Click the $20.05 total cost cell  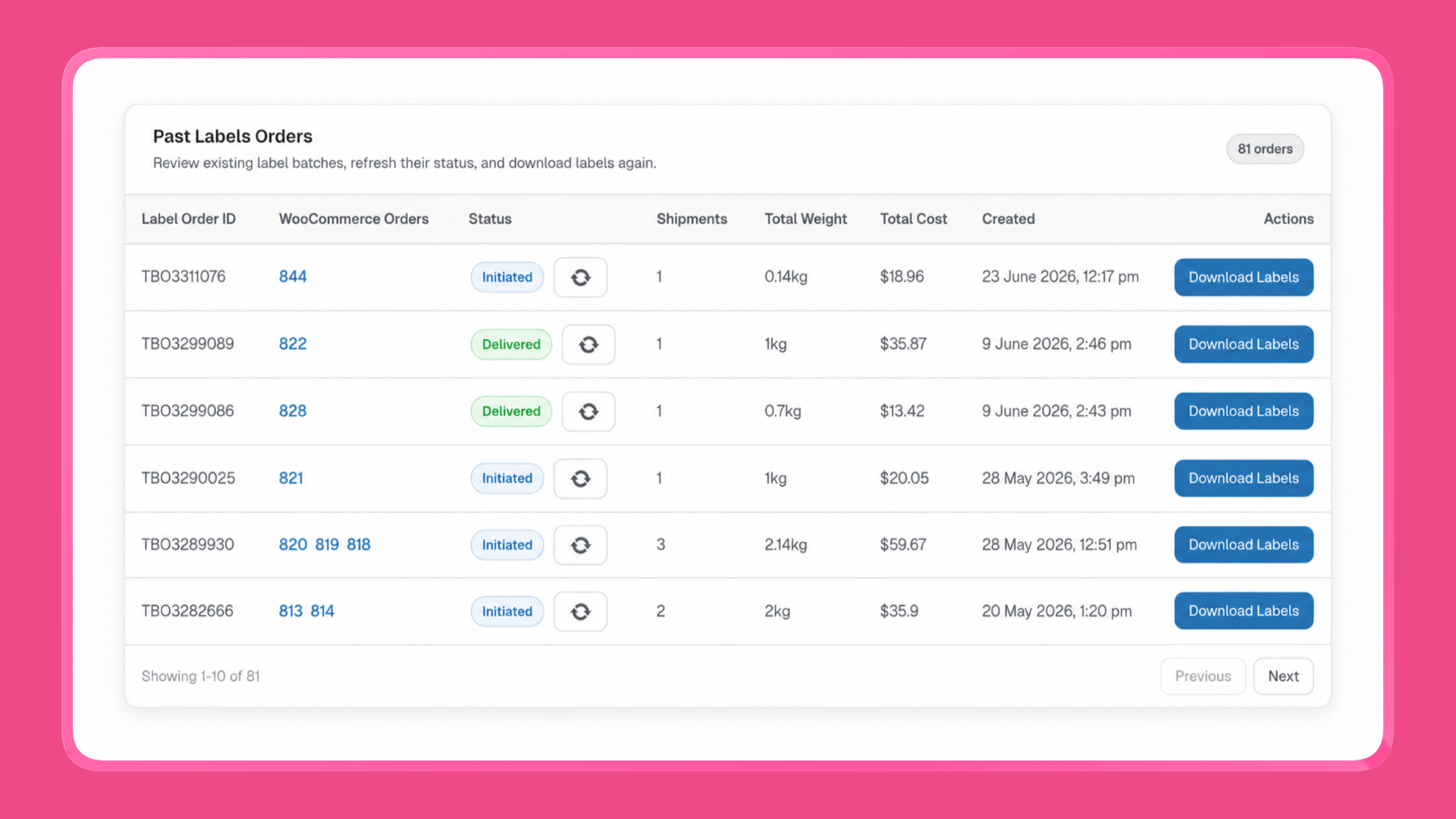(904, 479)
